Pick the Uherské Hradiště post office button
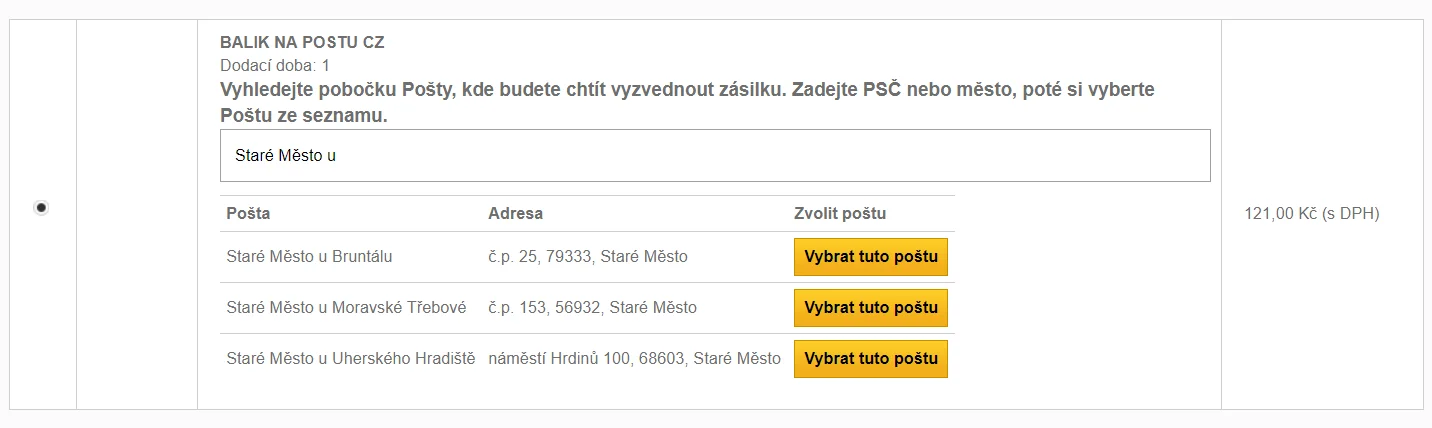Image resolution: width=1432 pixels, height=428 pixels. [x=870, y=359]
